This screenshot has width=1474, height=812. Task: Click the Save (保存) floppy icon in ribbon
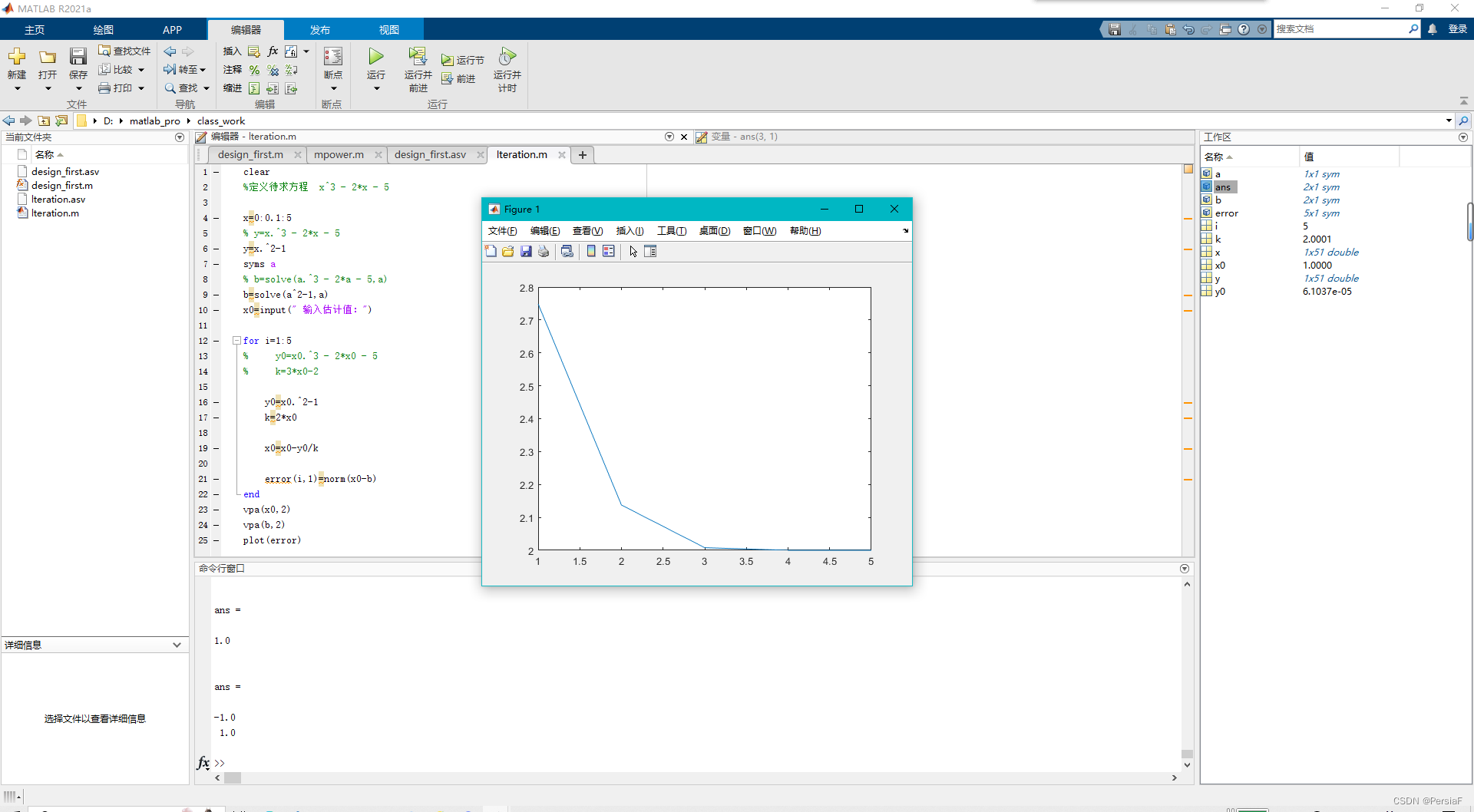[78, 56]
